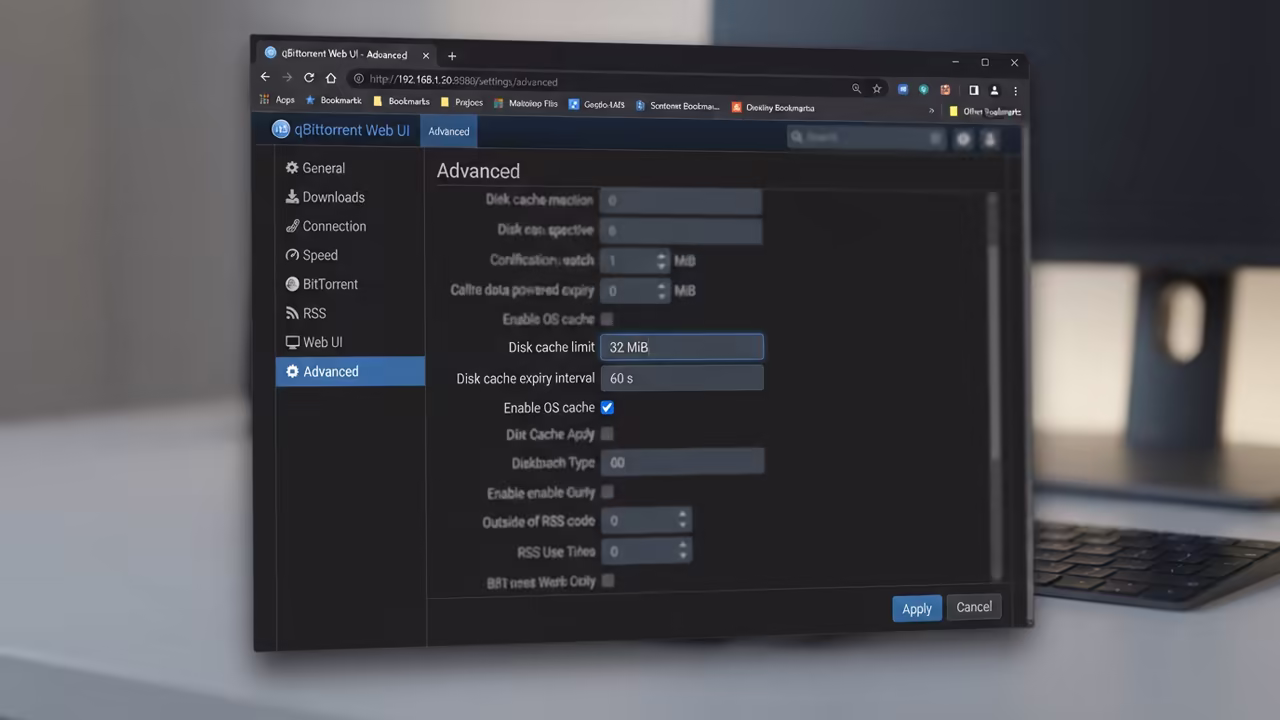Open the green shield extension icon
This screenshot has height=720, width=1280.
[924, 89]
